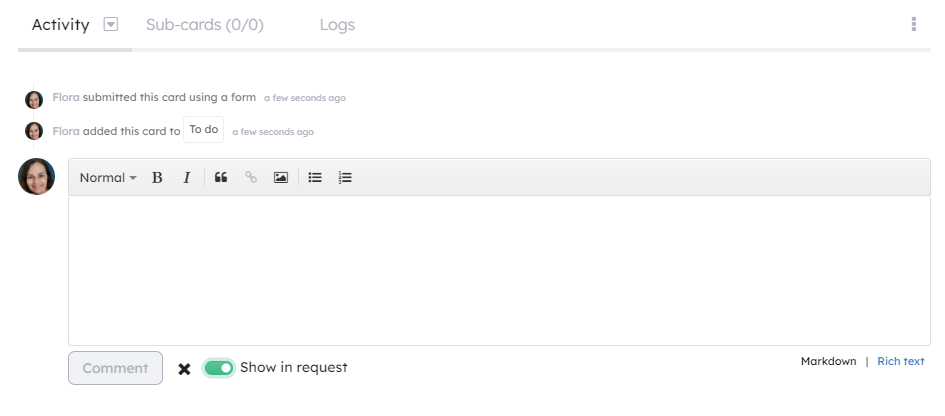Screen dimensions: 945x416
Task: Click the To do list label
Action: point(204,130)
